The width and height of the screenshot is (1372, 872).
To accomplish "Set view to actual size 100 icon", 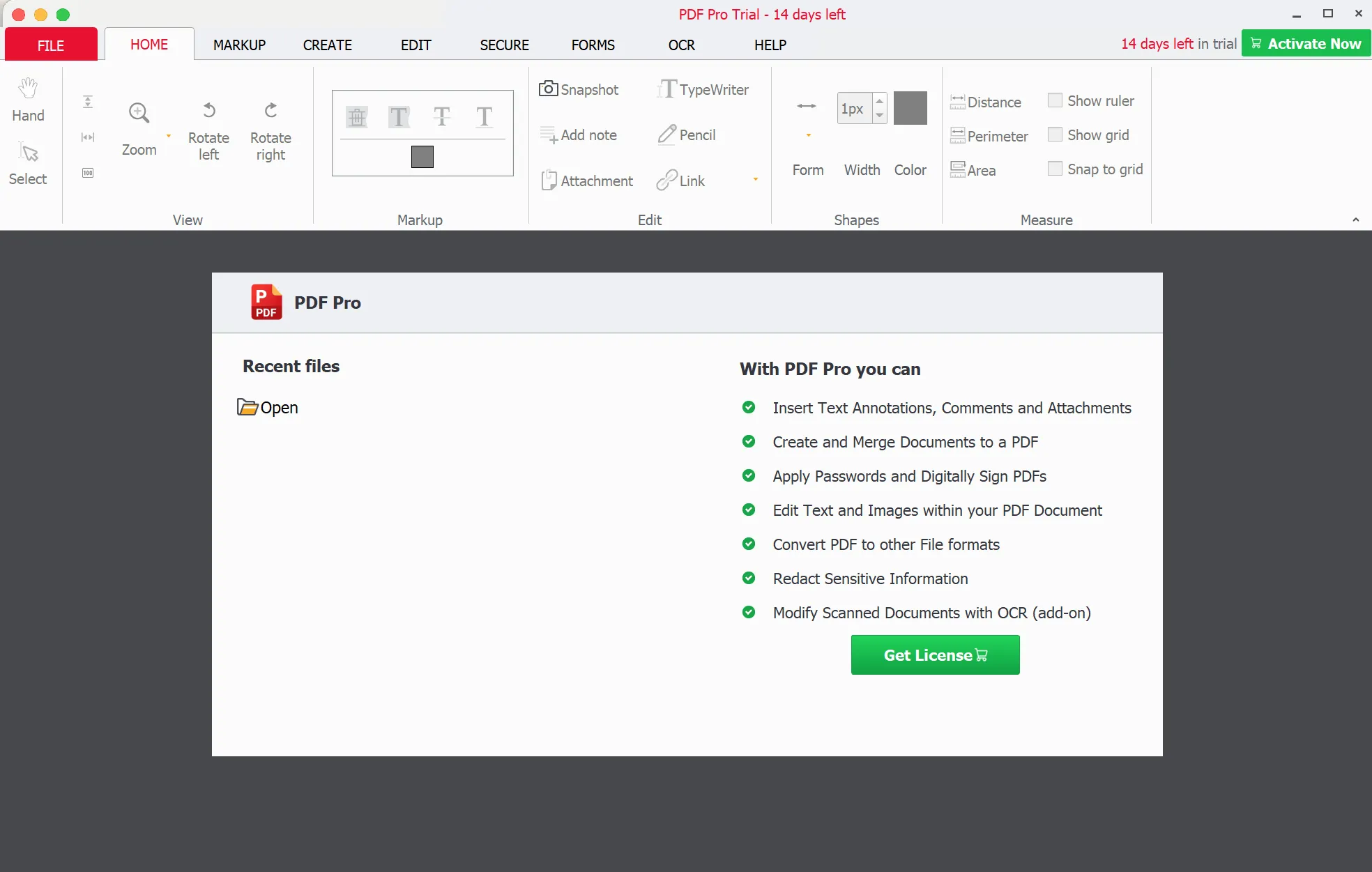I will click(x=88, y=173).
